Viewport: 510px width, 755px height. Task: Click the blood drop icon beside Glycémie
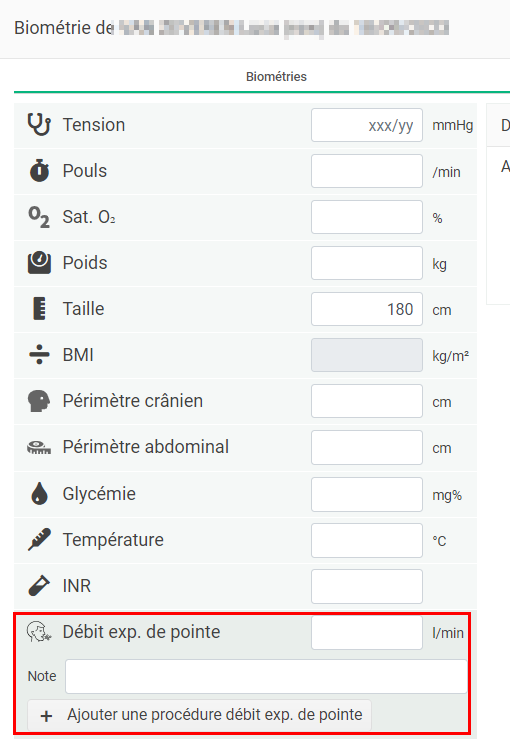pos(39,494)
